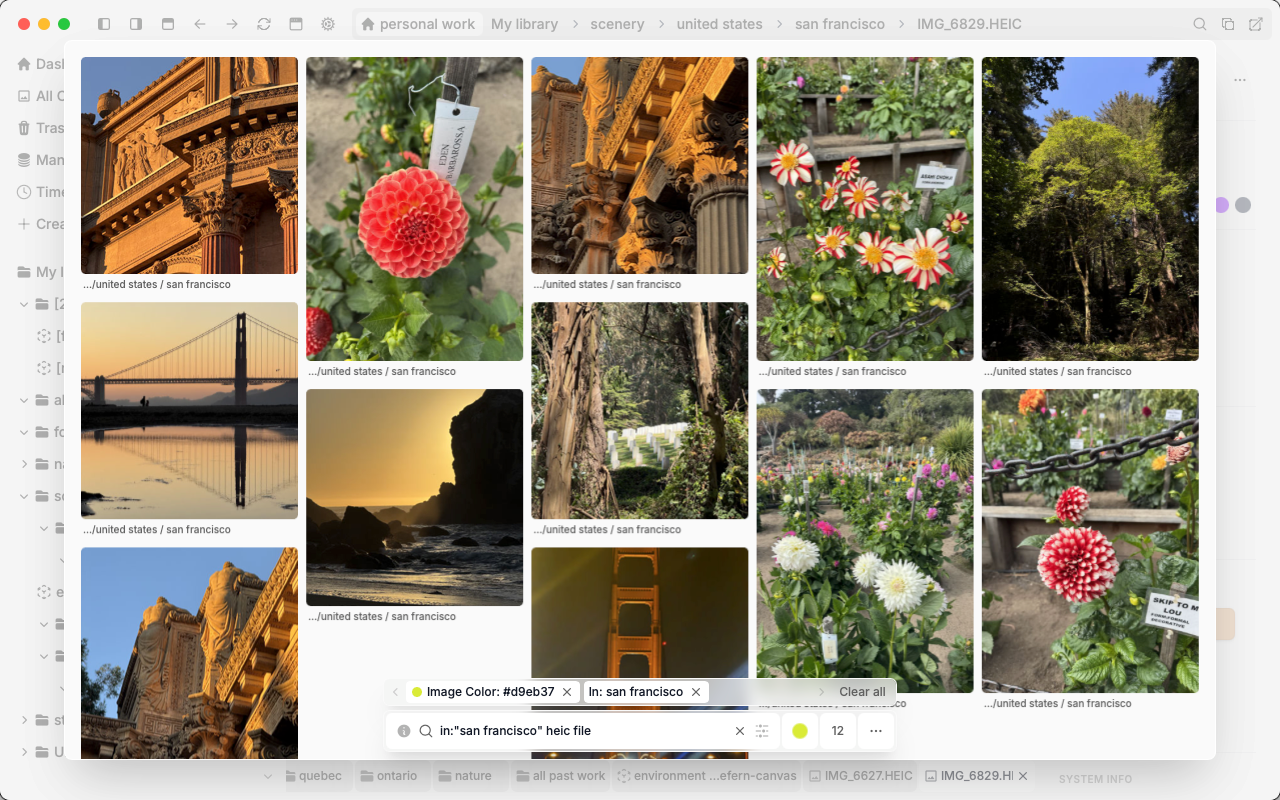Open preferences via the gear icon
The image size is (1280, 800).
[x=327, y=23]
